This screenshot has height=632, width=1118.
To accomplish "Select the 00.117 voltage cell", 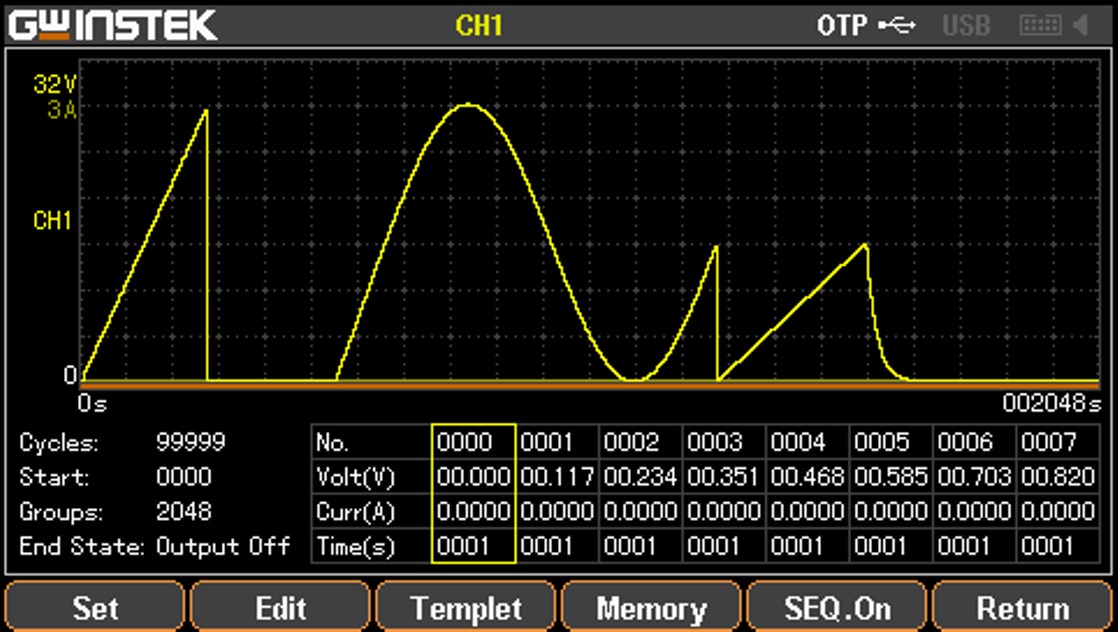I will 557,477.
